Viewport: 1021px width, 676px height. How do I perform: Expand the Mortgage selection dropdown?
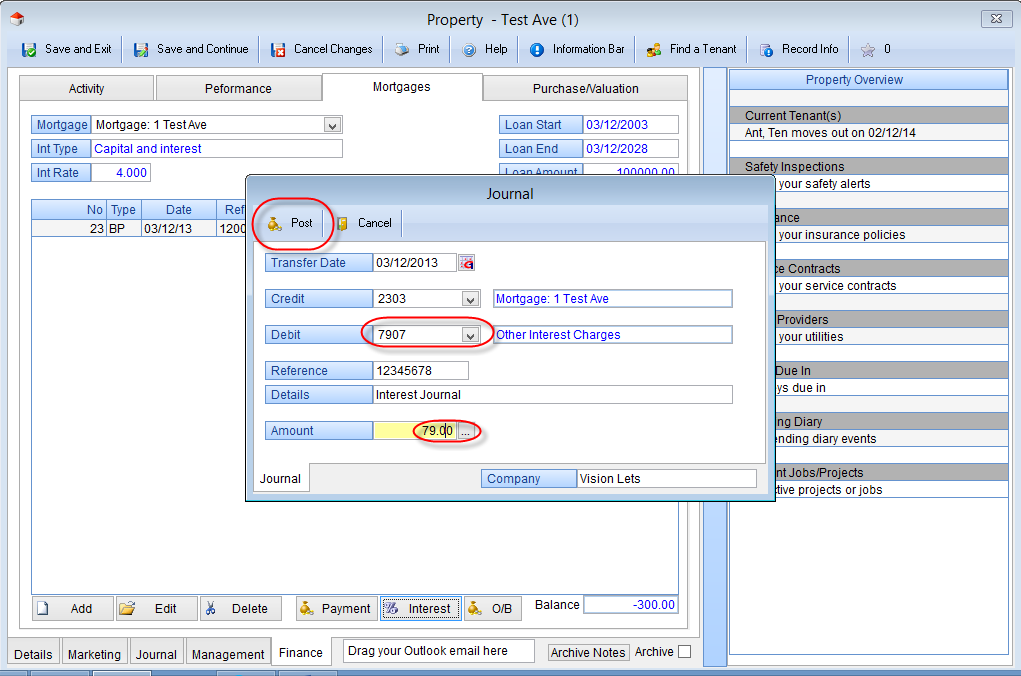pos(332,125)
